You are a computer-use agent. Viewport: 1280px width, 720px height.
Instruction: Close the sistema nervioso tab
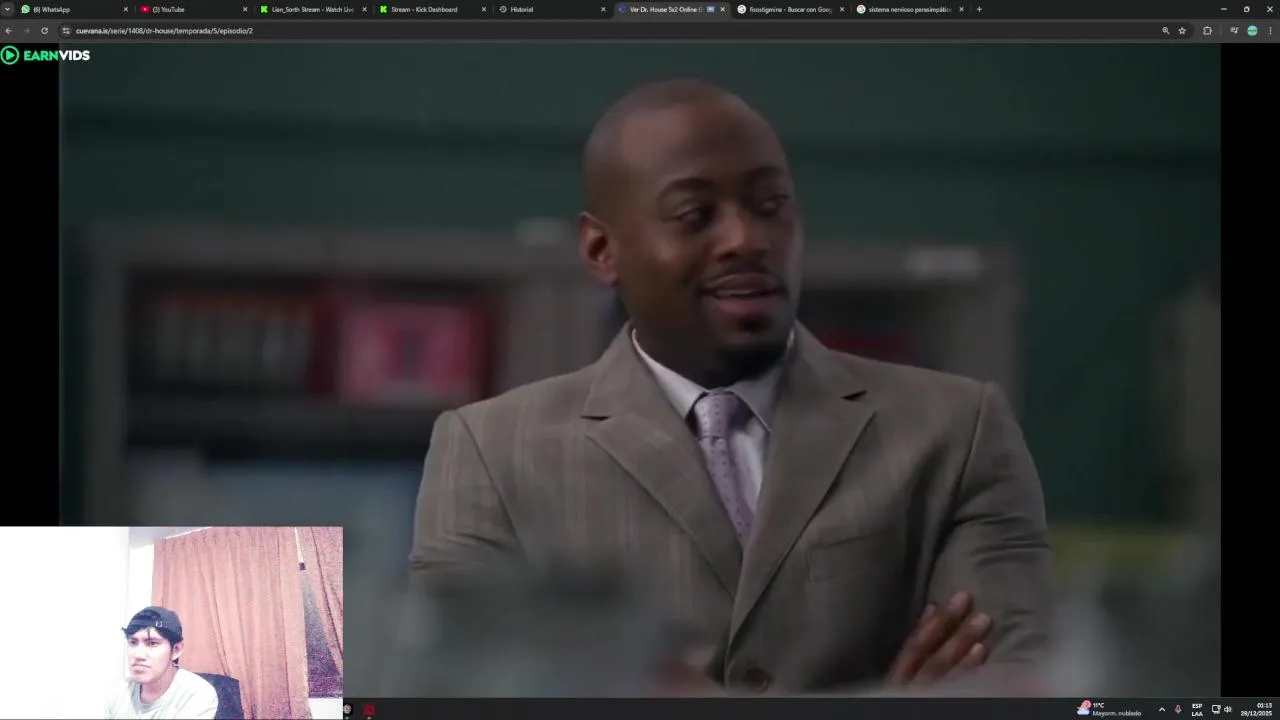(961, 9)
